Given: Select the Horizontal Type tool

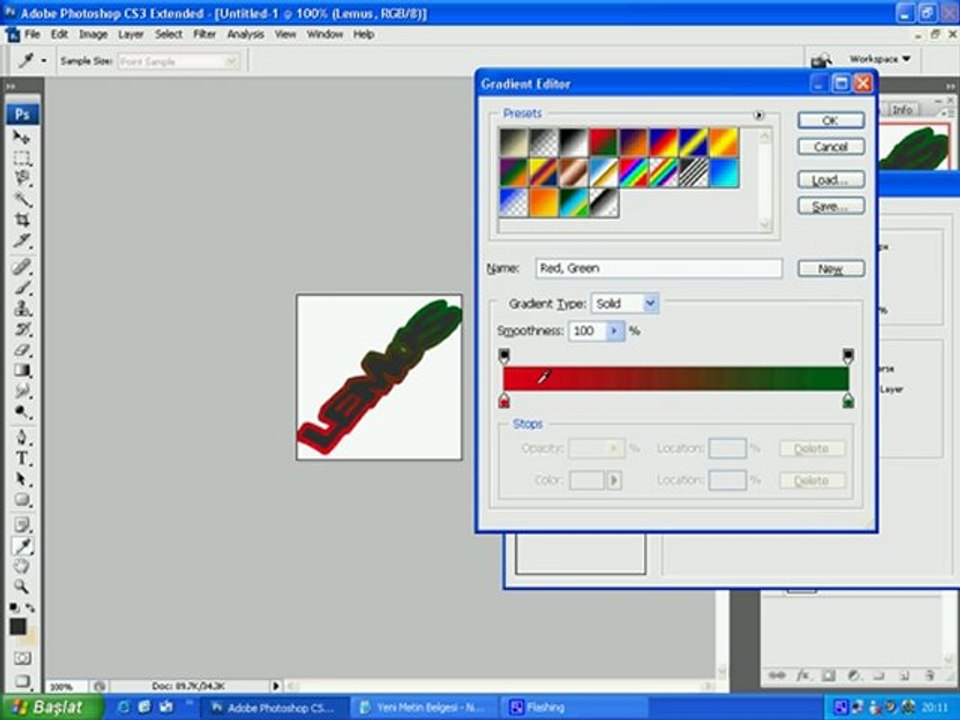Looking at the screenshot, I should 22,458.
